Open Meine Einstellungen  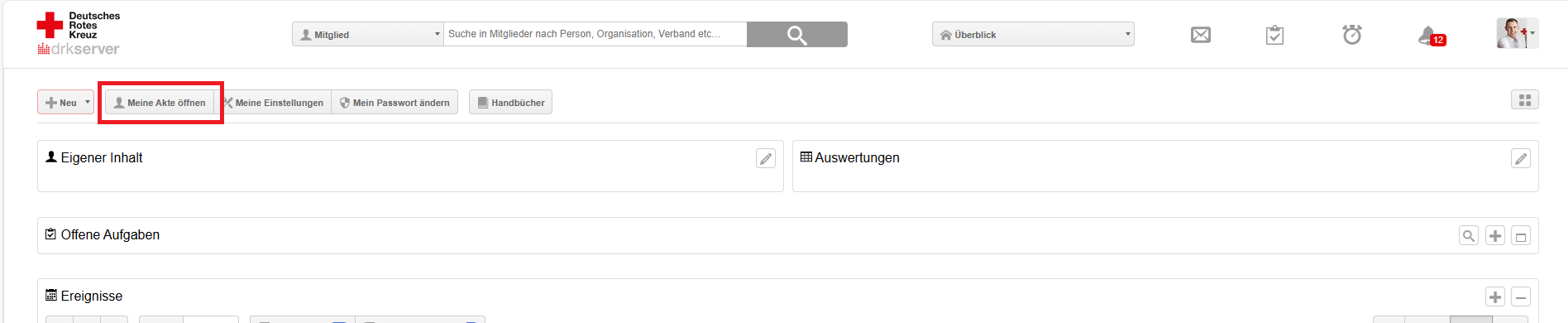tap(273, 103)
